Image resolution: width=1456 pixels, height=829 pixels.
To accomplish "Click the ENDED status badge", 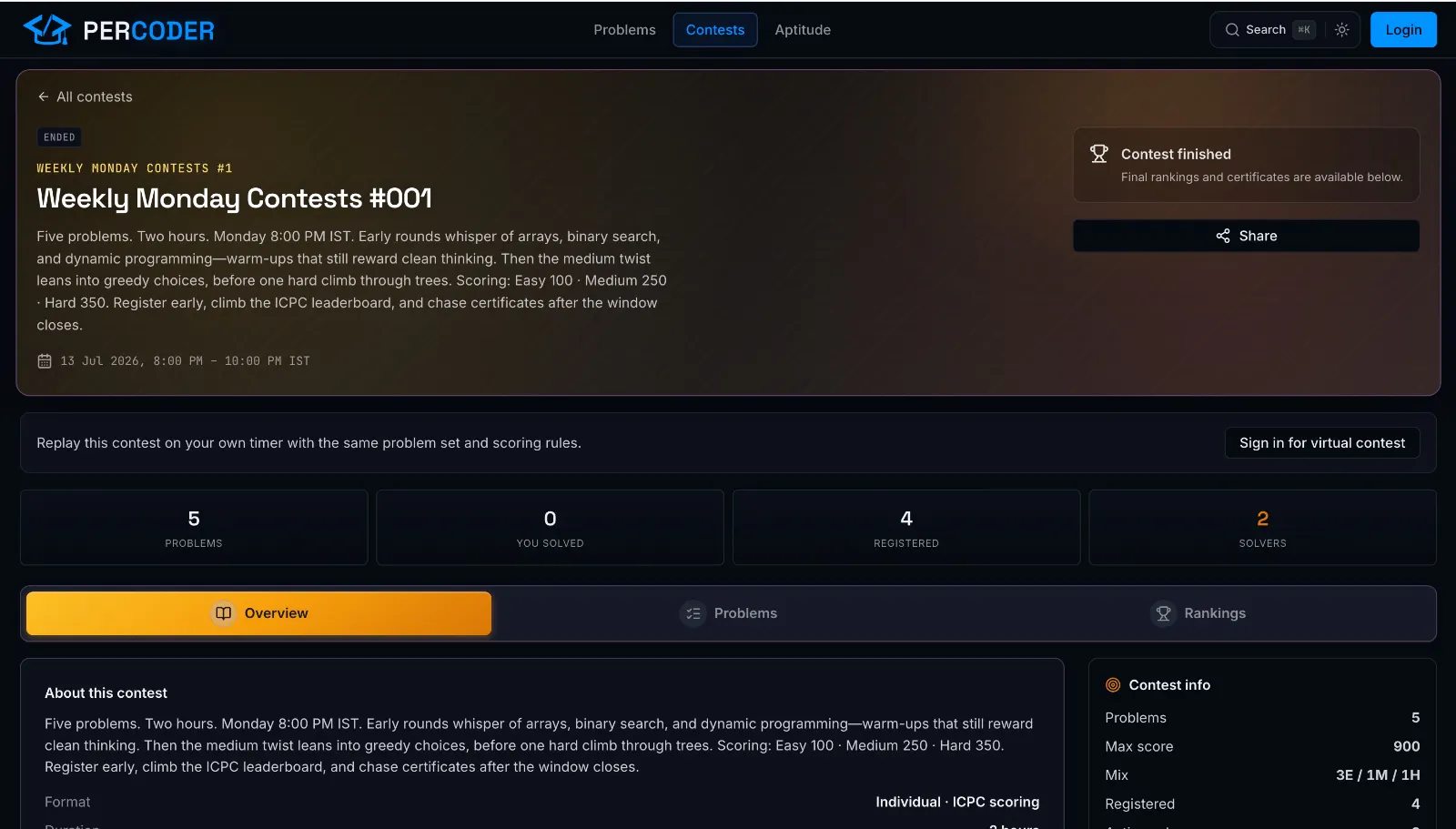I will pos(59,137).
